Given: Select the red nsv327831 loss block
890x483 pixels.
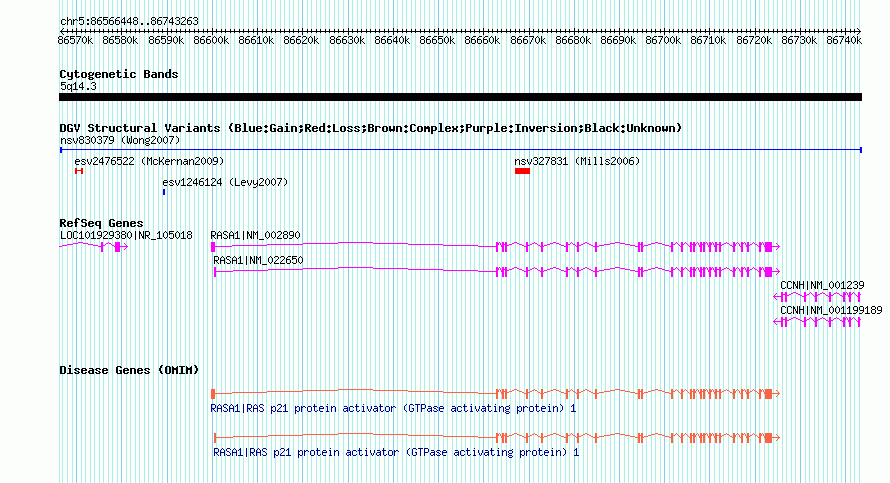Looking at the screenshot, I should (x=522, y=171).
